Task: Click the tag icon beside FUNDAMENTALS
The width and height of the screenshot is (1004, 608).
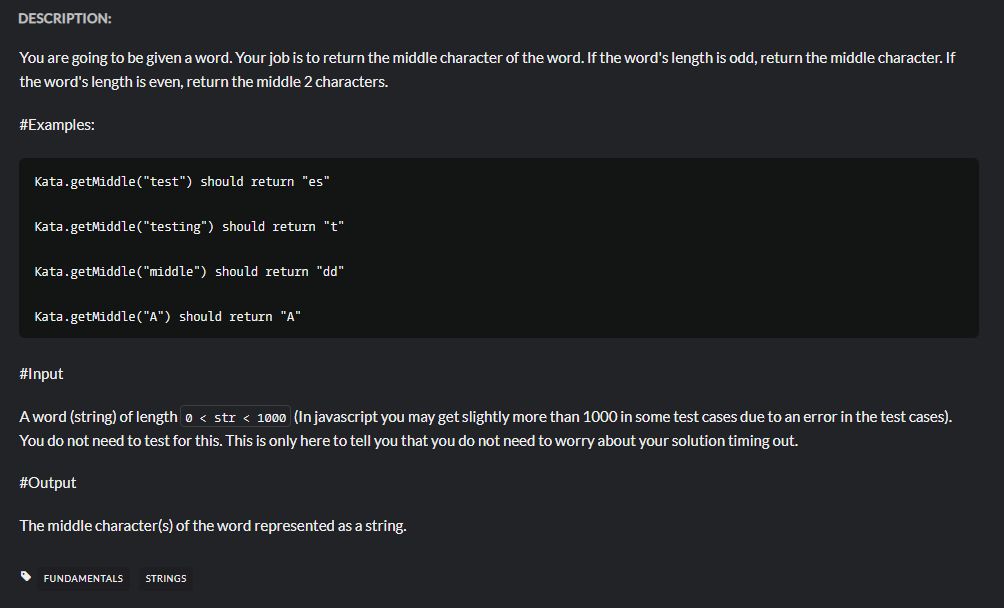Action: coord(26,577)
